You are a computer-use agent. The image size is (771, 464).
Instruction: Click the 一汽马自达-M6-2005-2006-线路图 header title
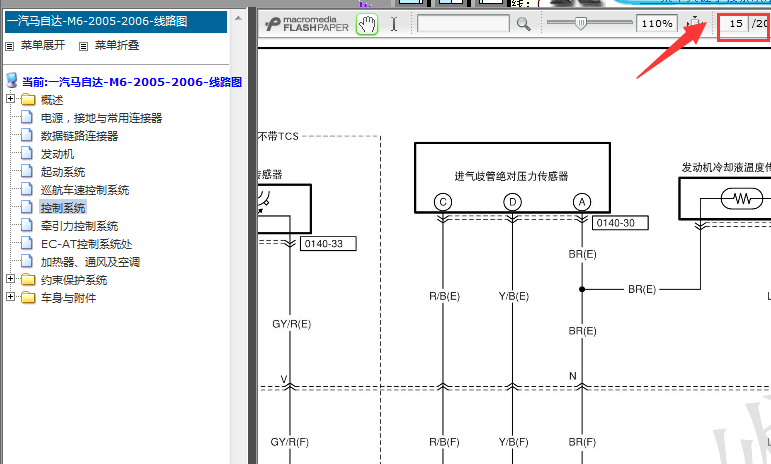[97, 22]
